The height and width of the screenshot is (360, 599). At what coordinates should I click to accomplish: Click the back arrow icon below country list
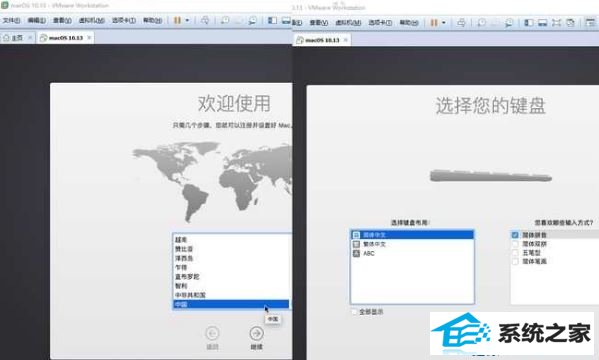pyautogui.click(x=212, y=333)
